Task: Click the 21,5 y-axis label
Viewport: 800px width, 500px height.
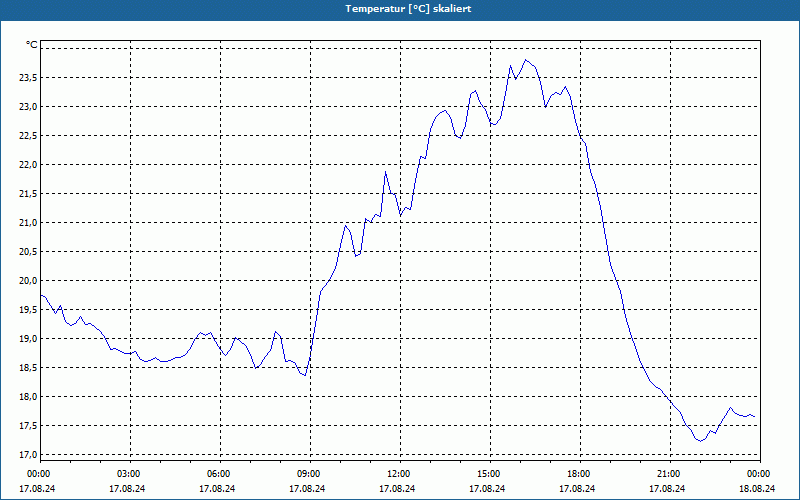Action: (29, 194)
